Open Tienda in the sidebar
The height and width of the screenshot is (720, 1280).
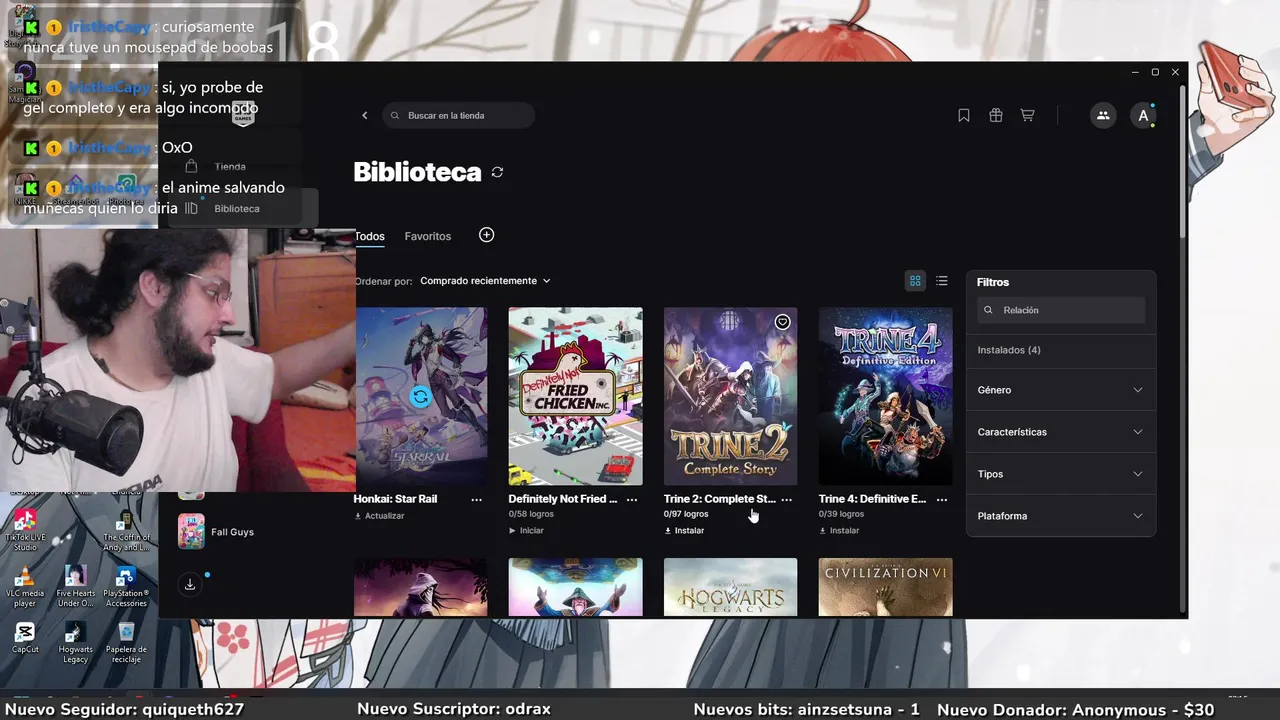[x=230, y=167]
